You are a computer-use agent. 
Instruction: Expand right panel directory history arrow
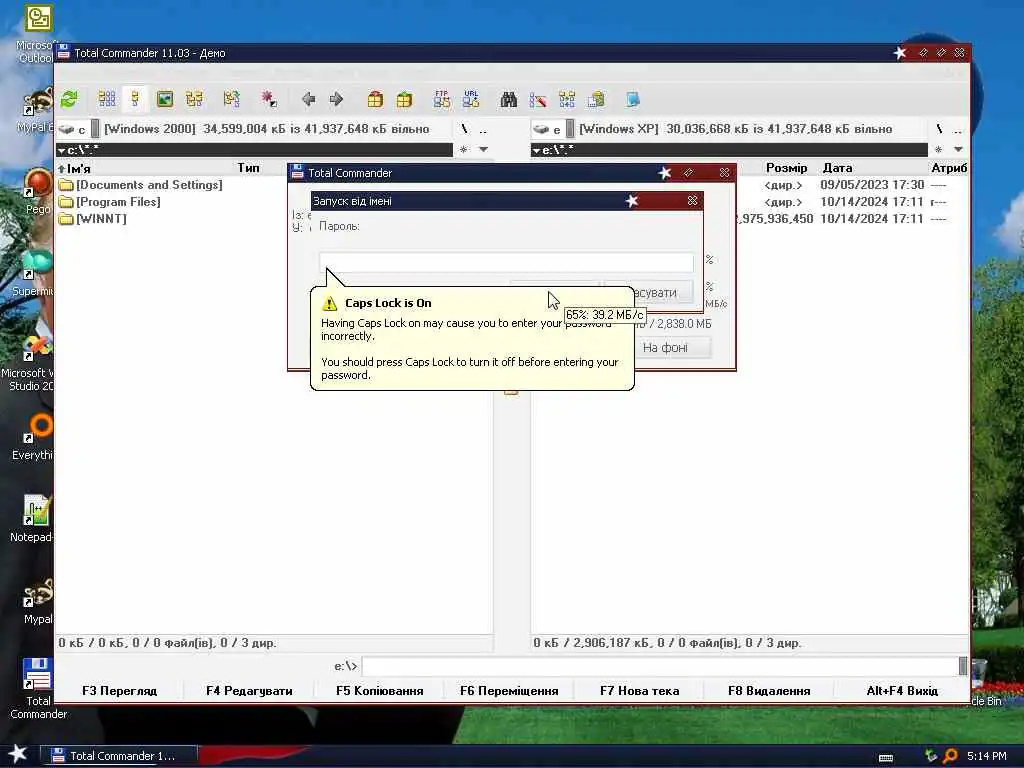tap(959, 150)
